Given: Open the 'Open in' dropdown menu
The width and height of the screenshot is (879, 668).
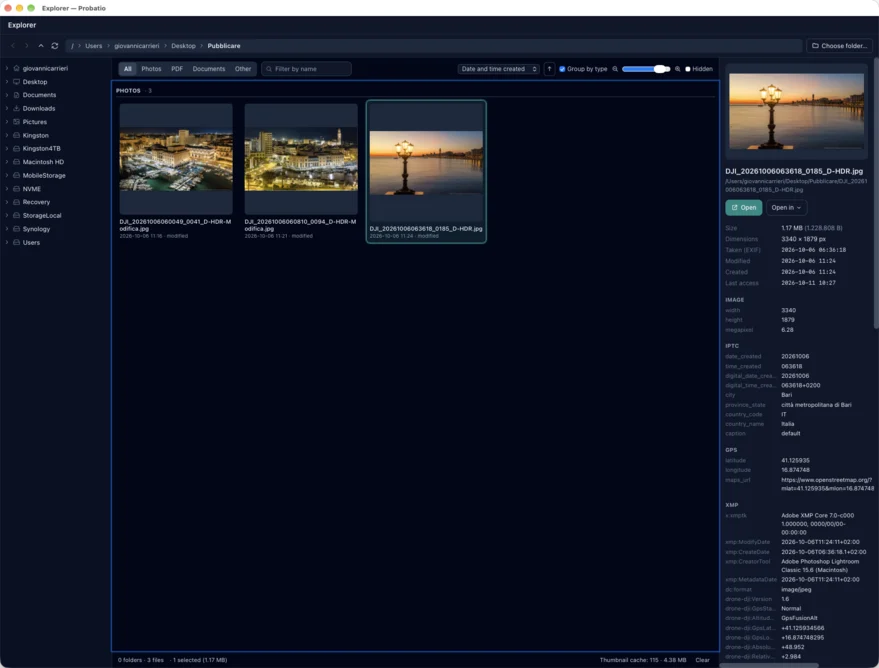Looking at the screenshot, I should click(787, 207).
